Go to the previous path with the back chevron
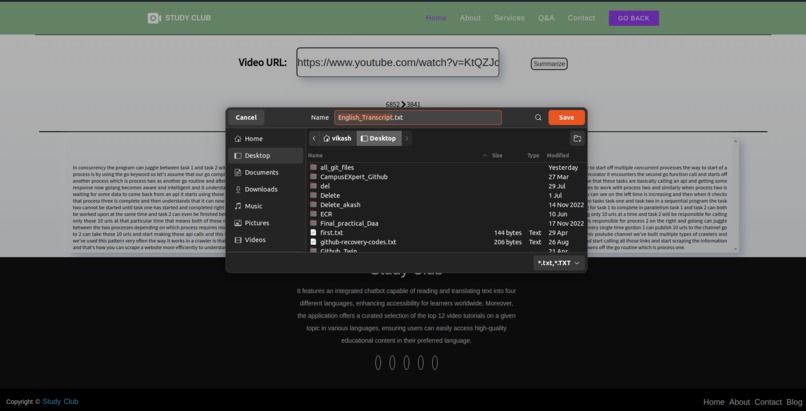The height and width of the screenshot is (411, 806). coord(314,139)
